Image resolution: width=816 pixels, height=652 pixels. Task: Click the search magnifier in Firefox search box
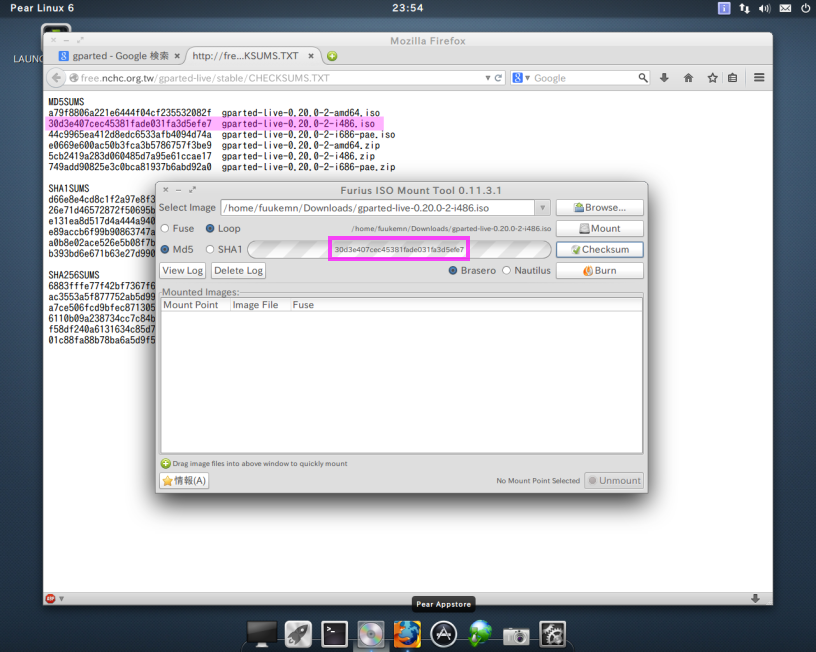tap(643, 78)
